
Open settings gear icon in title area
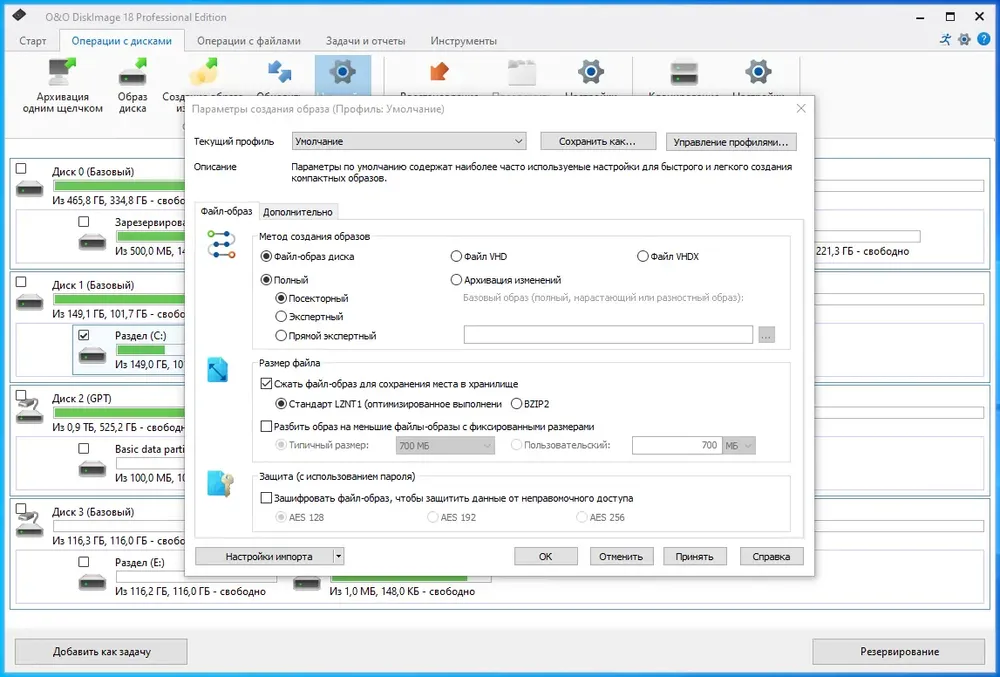(964, 40)
